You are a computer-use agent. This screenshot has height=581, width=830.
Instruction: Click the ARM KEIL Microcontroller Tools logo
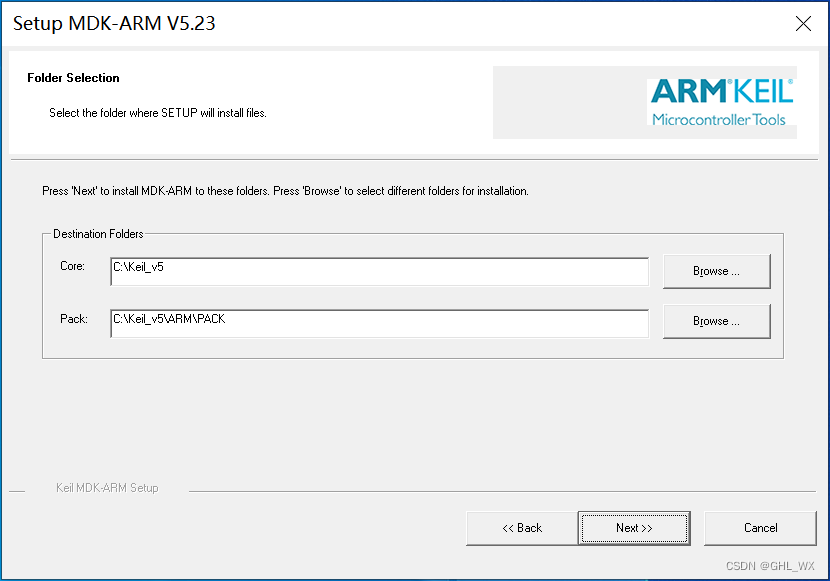click(x=721, y=102)
